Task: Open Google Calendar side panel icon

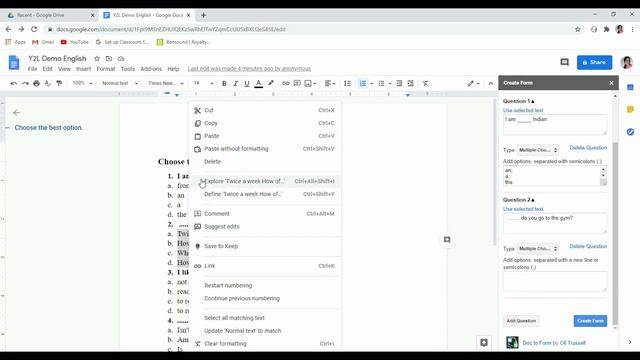Action: [x=630, y=87]
